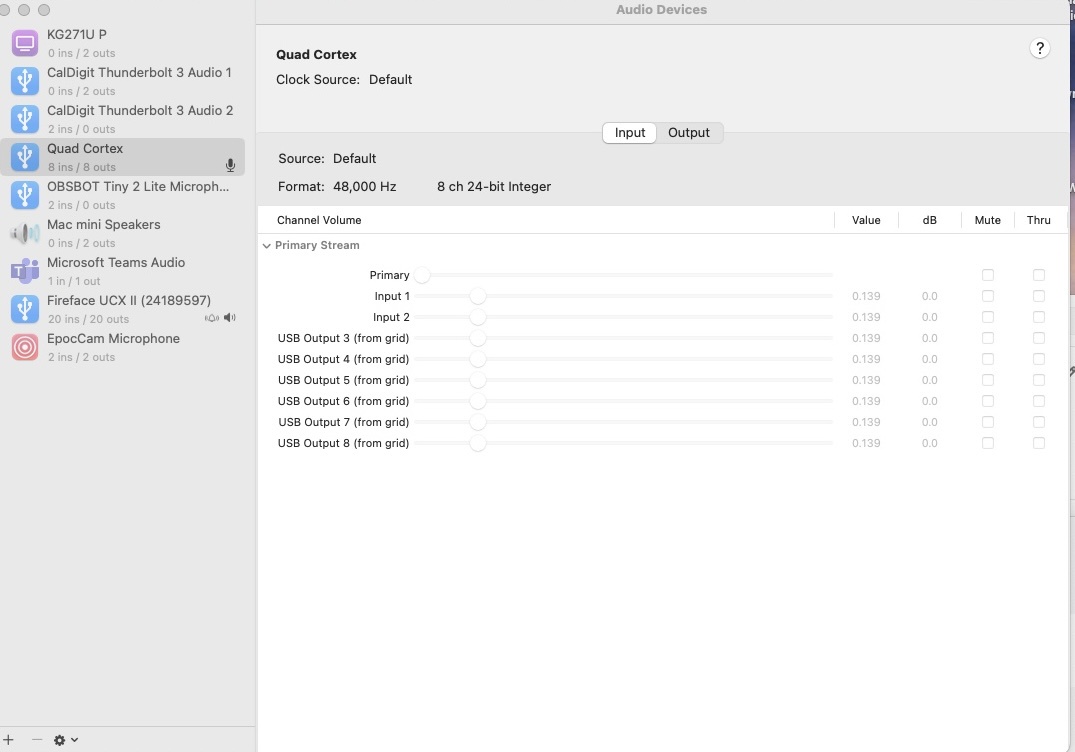The width and height of the screenshot is (1075, 752).
Task: Toggle Mute checkbox for USB Output 7
Action: (x=987, y=422)
